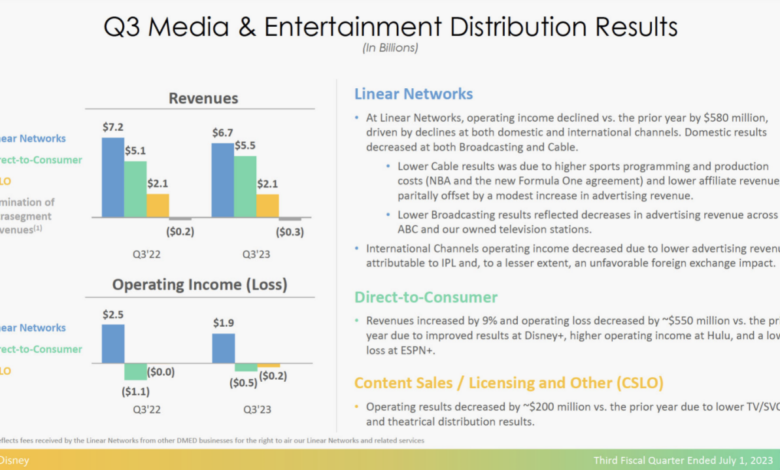Click the Q3'22 label under Operating Income chart

click(143, 409)
